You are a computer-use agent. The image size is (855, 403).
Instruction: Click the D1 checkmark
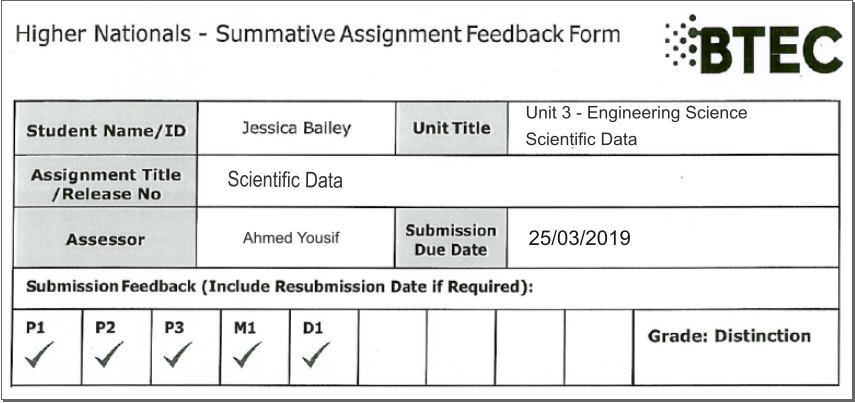[x=315, y=353]
